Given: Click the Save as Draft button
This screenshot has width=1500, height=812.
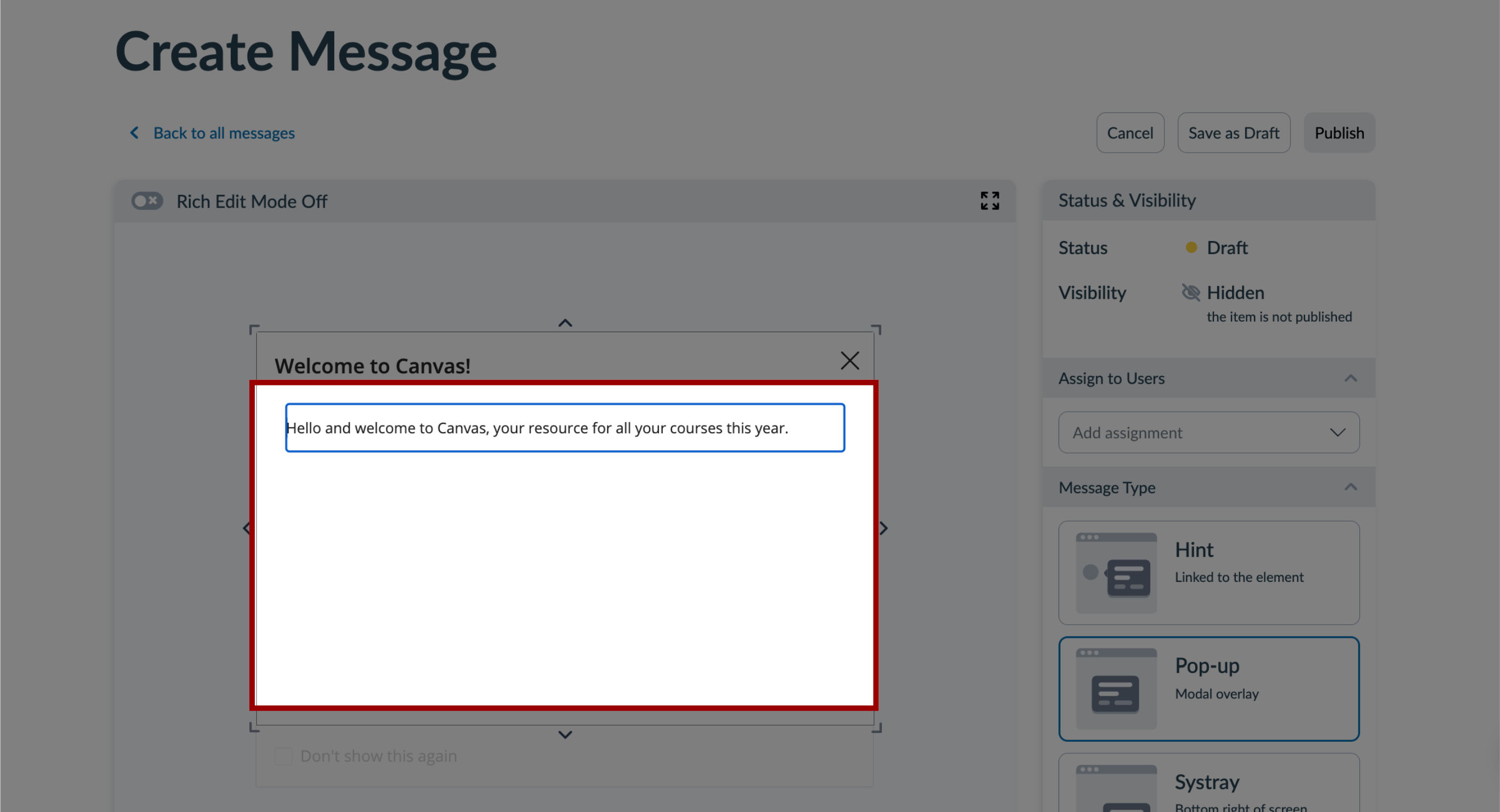Looking at the screenshot, I should [x=1233, y=132].
